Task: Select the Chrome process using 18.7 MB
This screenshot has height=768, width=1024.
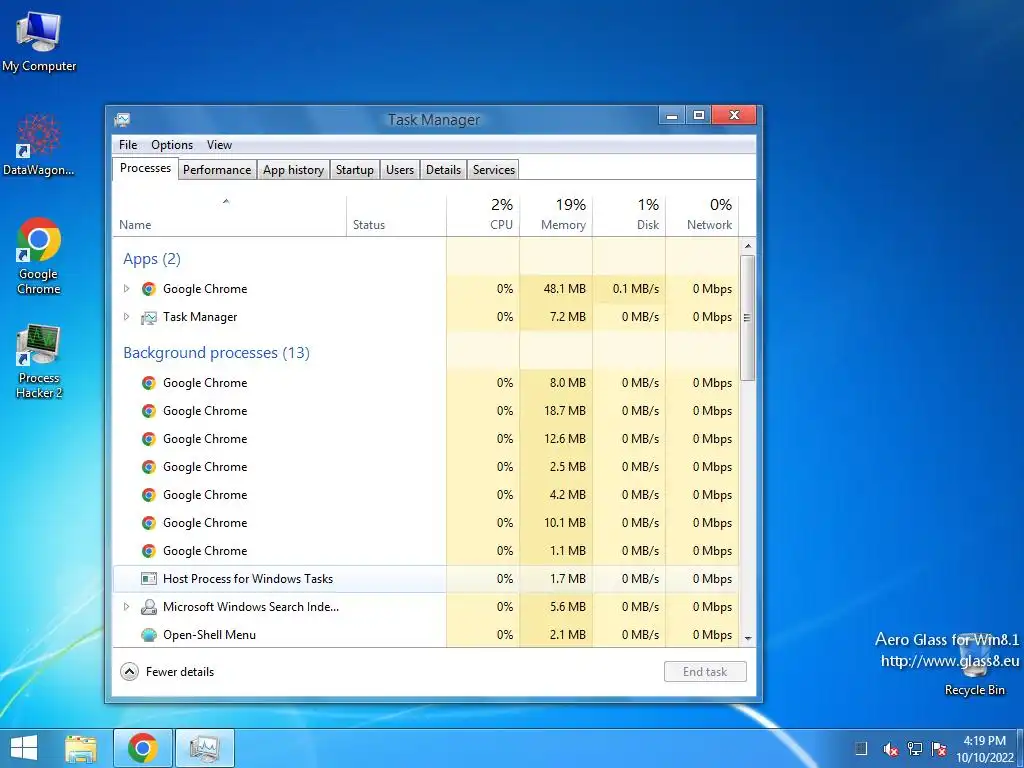Action: [x=426, y=411]
